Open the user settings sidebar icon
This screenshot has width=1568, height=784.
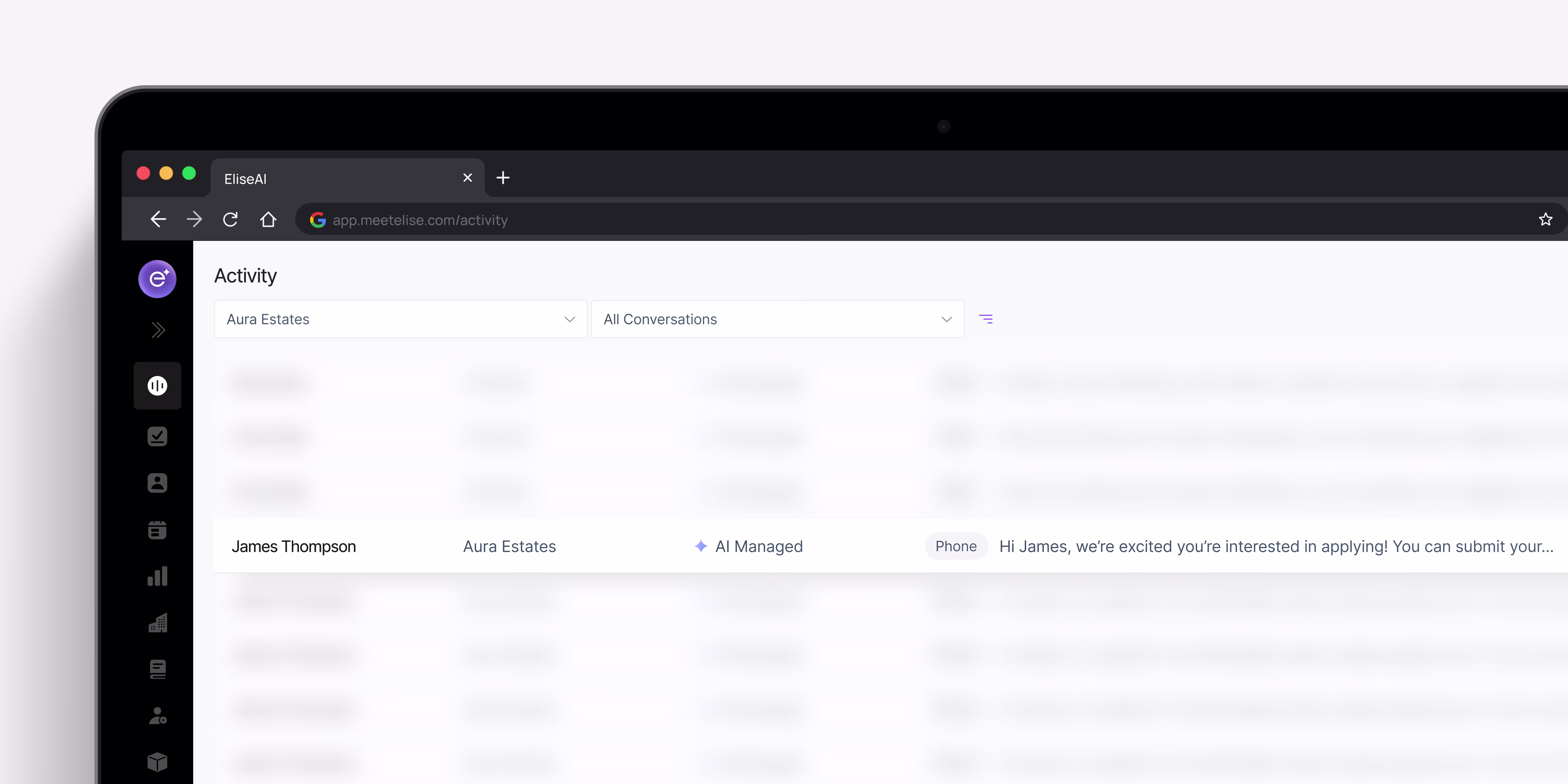[x=157, y=715]
